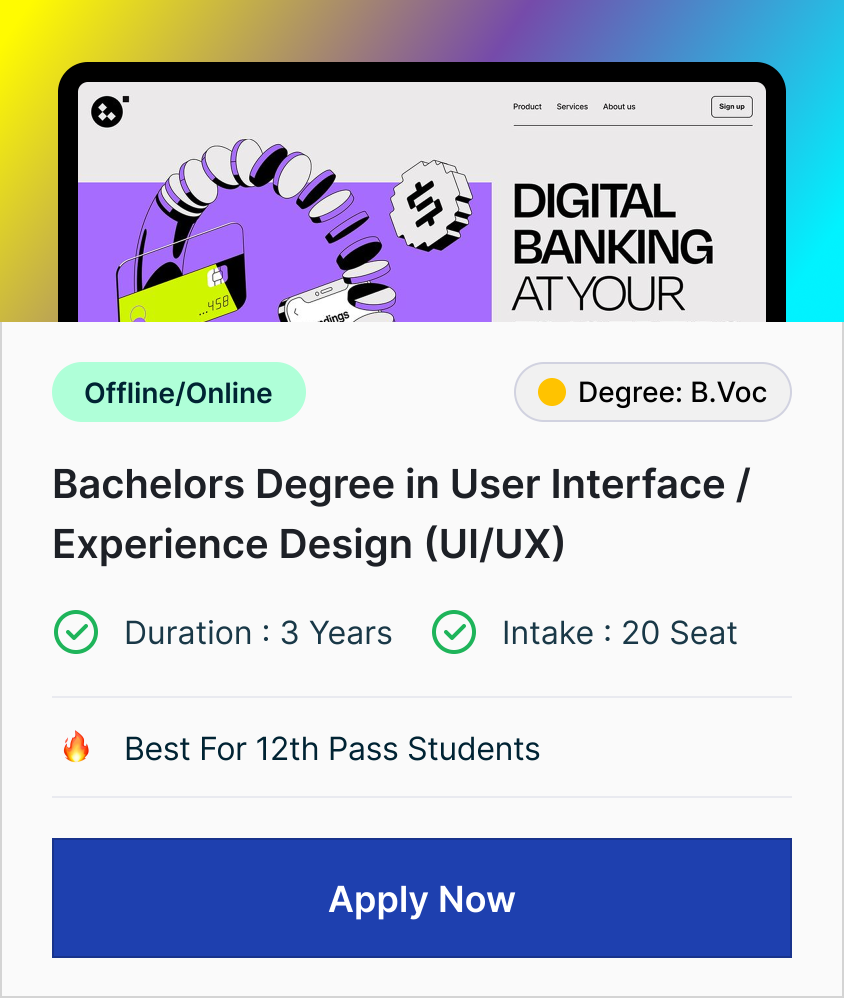Go to the About us menu item
This screenshot has height=998, width=844.
point(619,107)
